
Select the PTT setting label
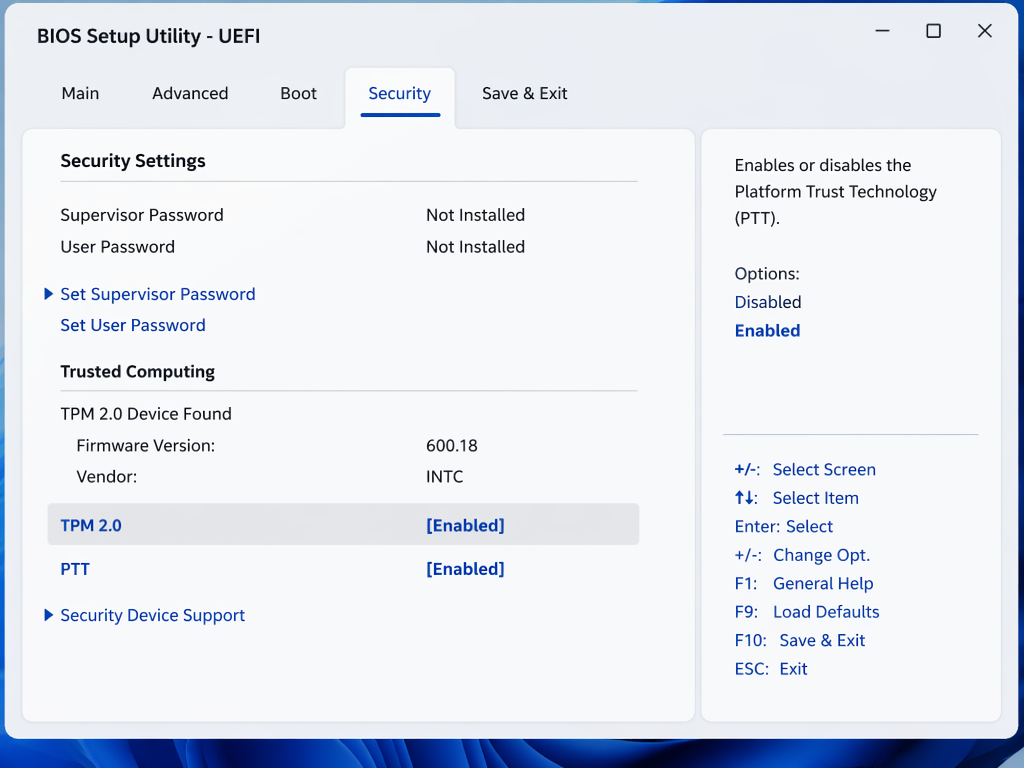[x=75, y=569]
